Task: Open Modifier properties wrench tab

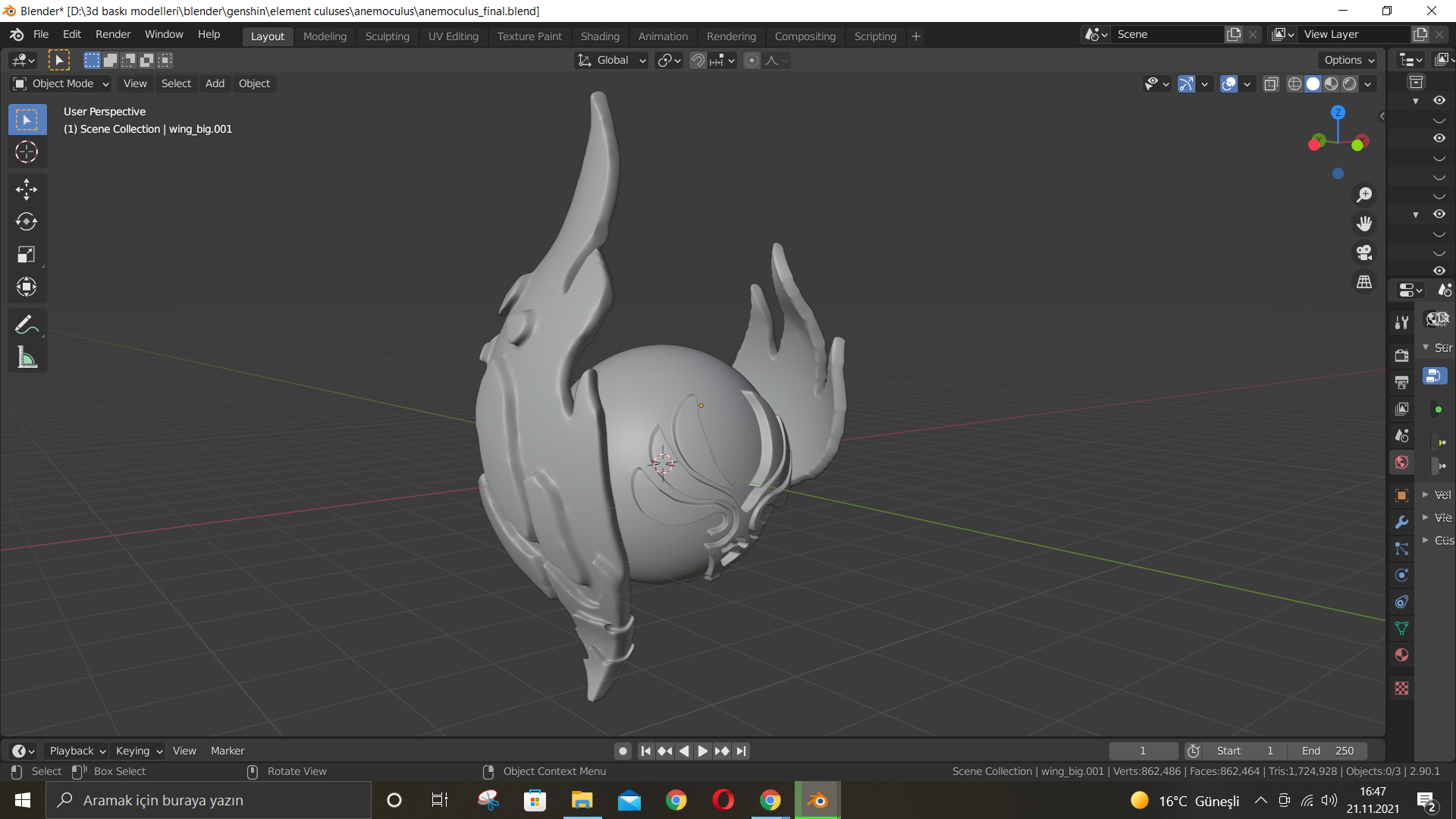Action: [x=1401, y=522]
